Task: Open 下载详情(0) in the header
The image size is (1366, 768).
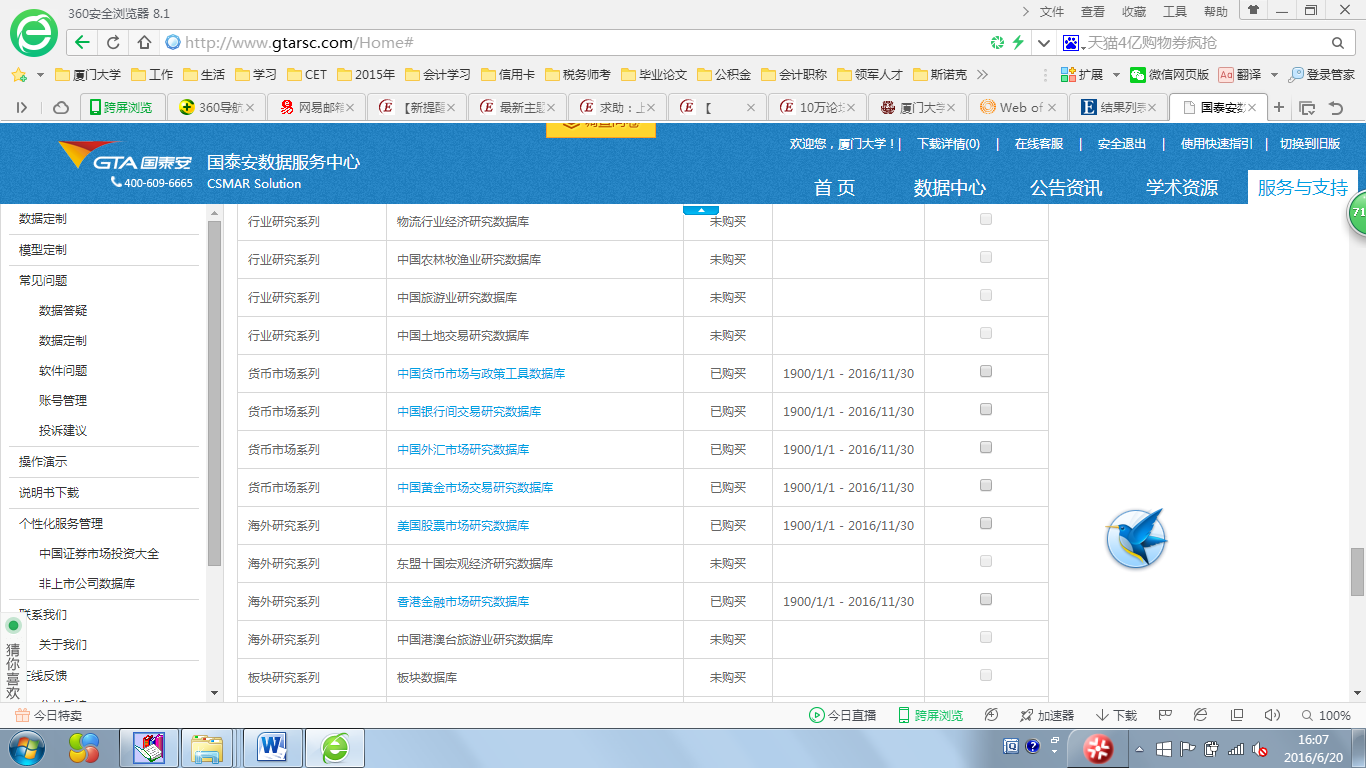Action: click(949, 144)
